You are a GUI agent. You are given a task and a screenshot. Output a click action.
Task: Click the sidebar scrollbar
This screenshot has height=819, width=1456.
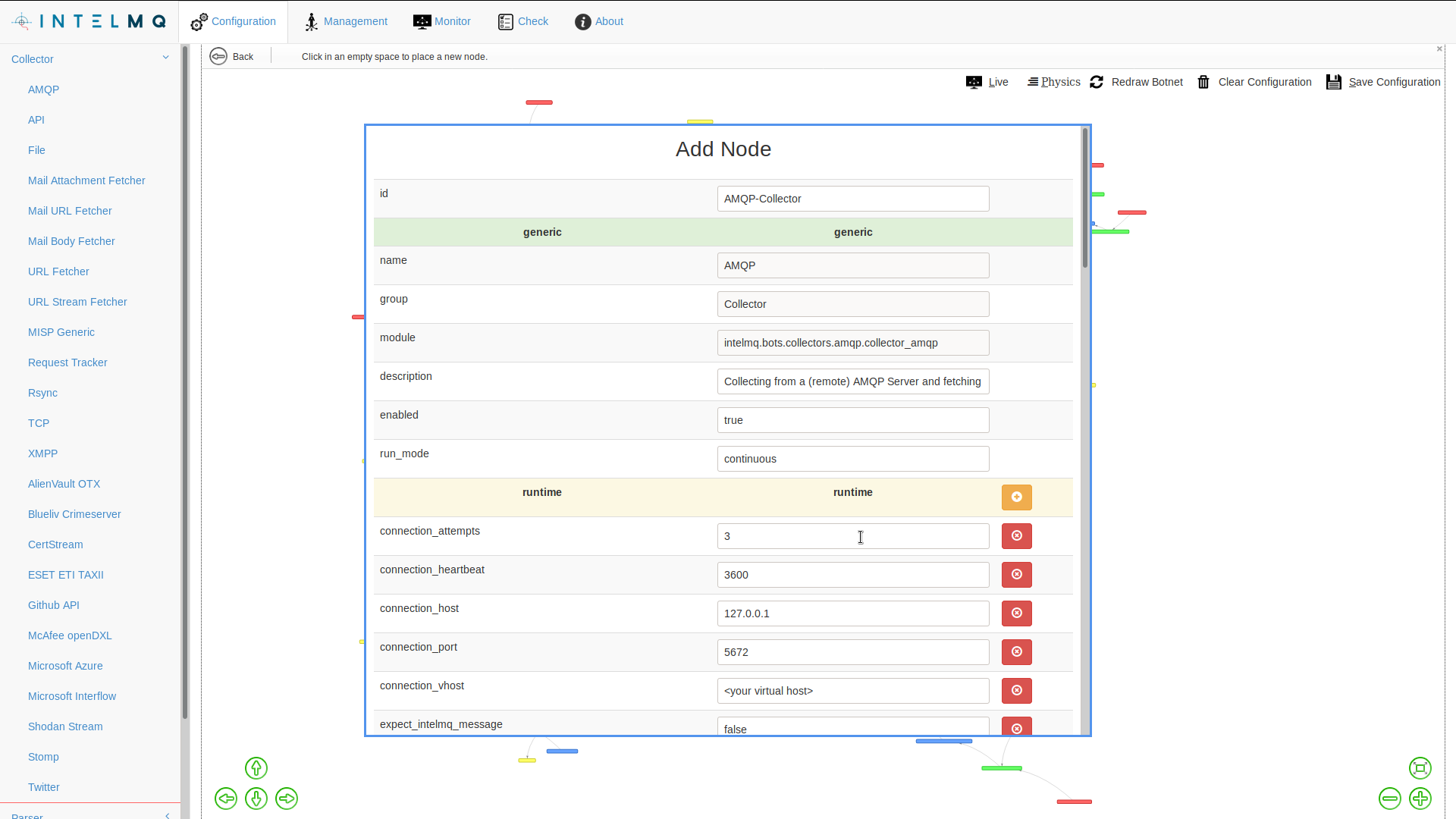click(x=184, y=381)
